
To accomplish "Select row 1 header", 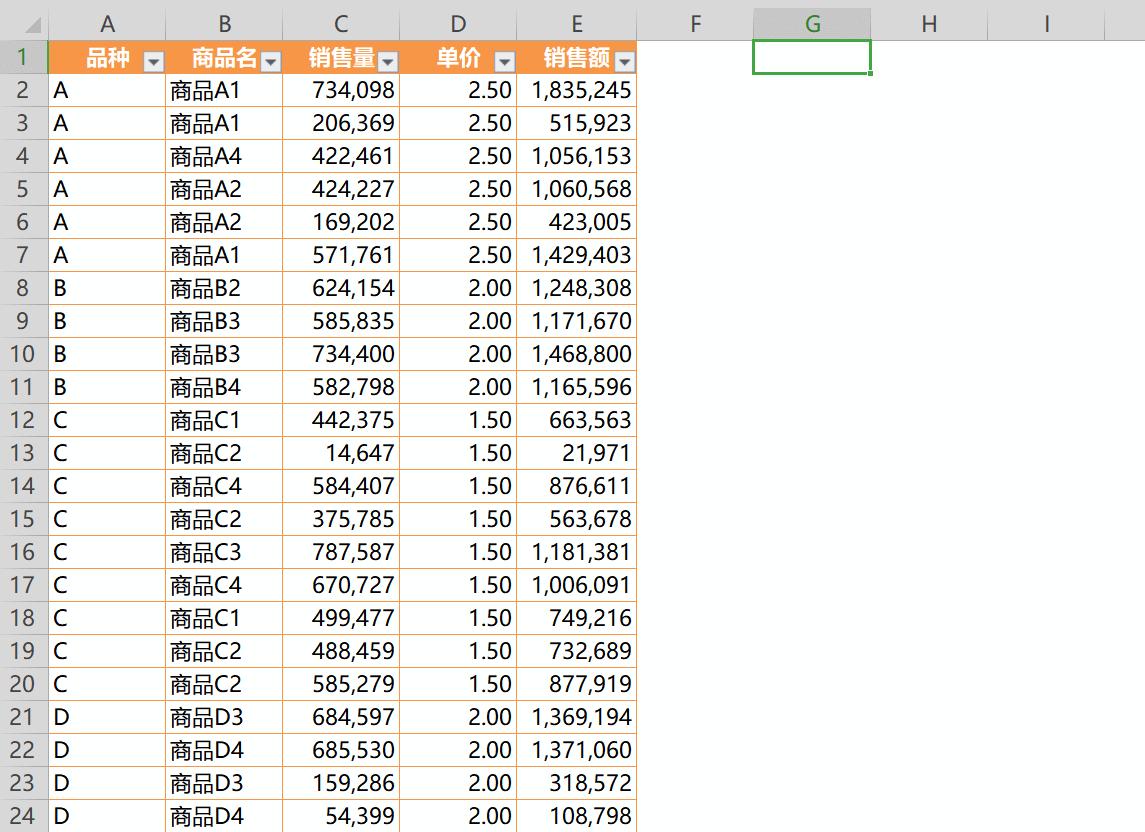I will click(x=23, y=57).
